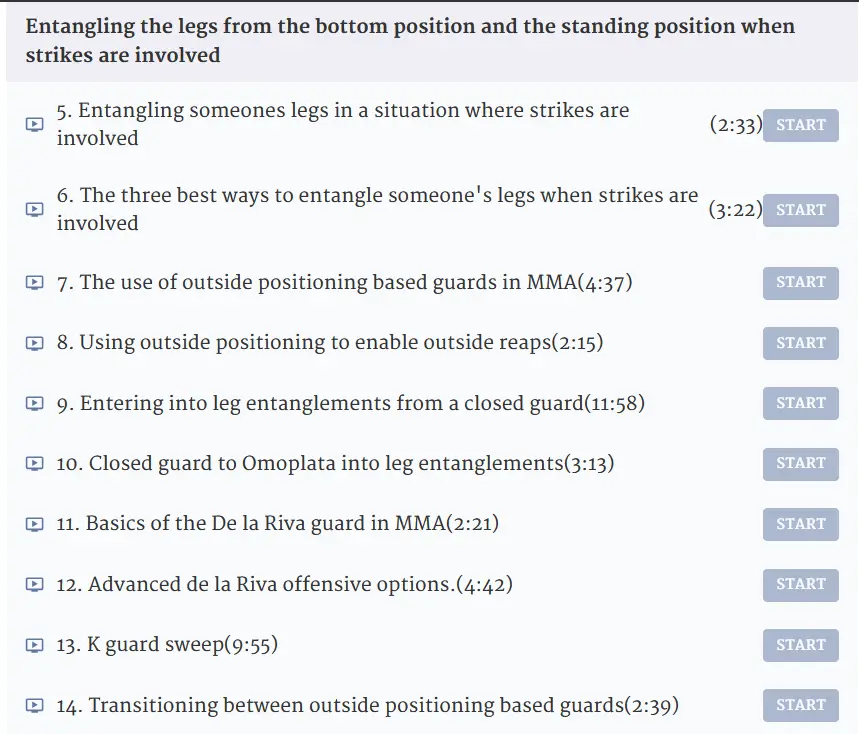Click video icon beside Omoplata lesson
Image resolution: width=859 pixels, height=734 pixels.
tap(35, 464)
